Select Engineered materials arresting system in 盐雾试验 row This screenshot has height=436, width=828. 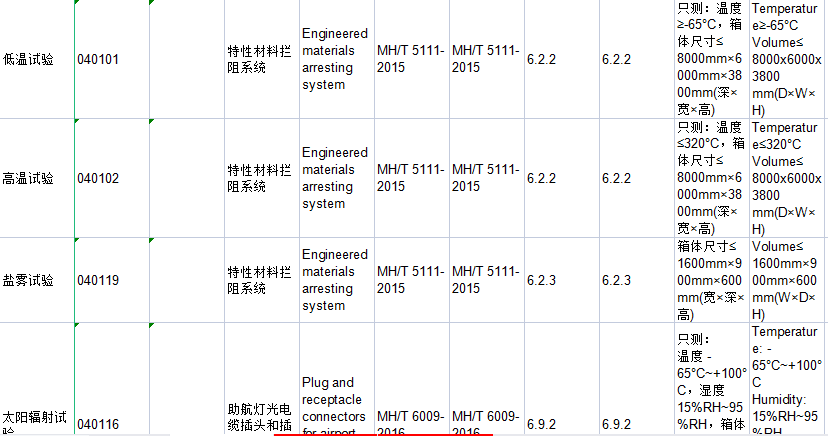[335, 280]
